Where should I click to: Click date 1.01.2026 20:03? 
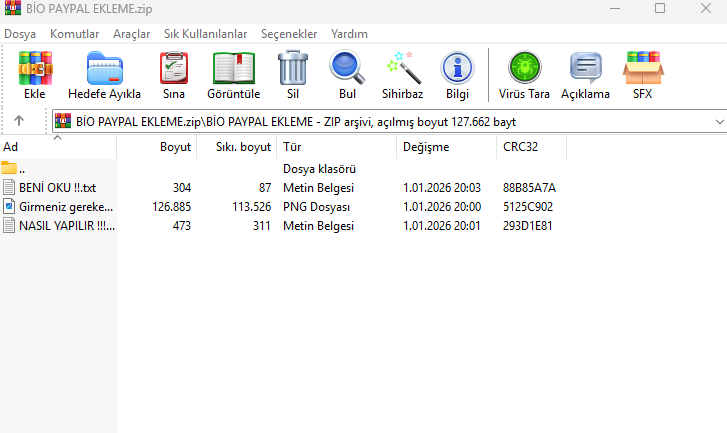click(x=442, y=188)
